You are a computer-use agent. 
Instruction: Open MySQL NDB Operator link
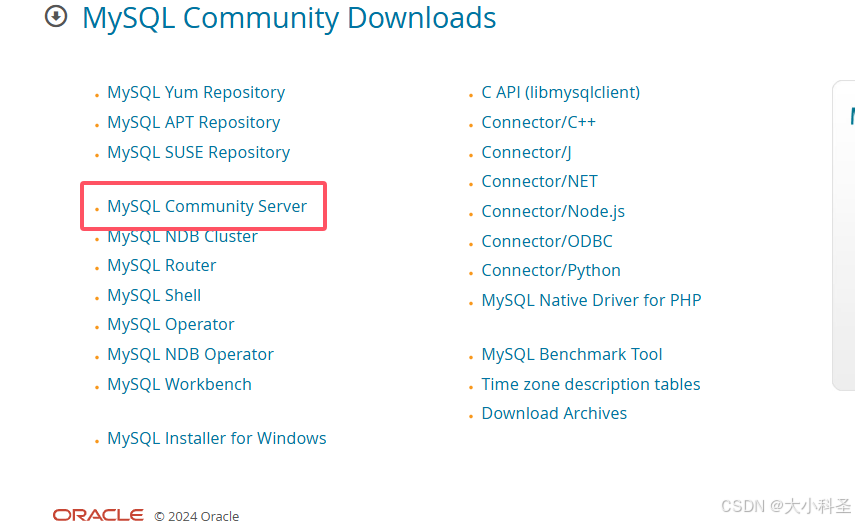(190, 355)
